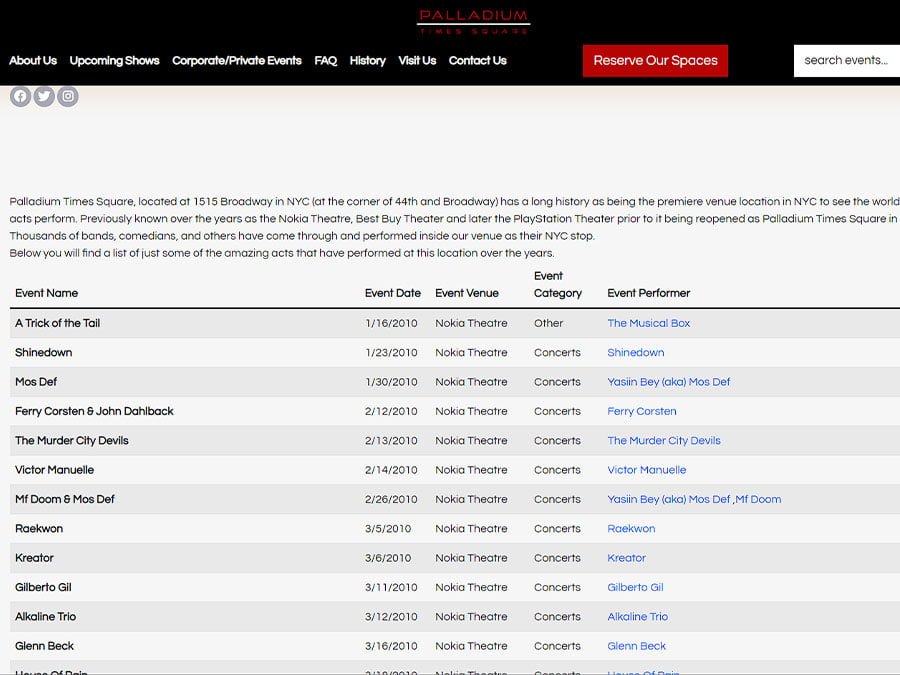Focus the search events input field

[847, 60]
